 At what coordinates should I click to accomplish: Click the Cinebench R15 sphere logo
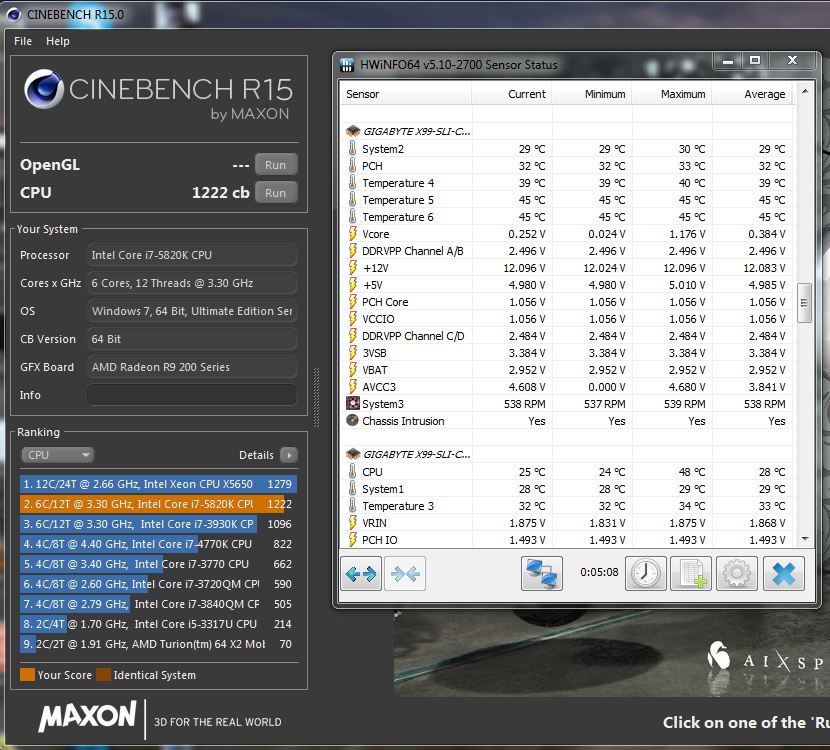[44, 89]
